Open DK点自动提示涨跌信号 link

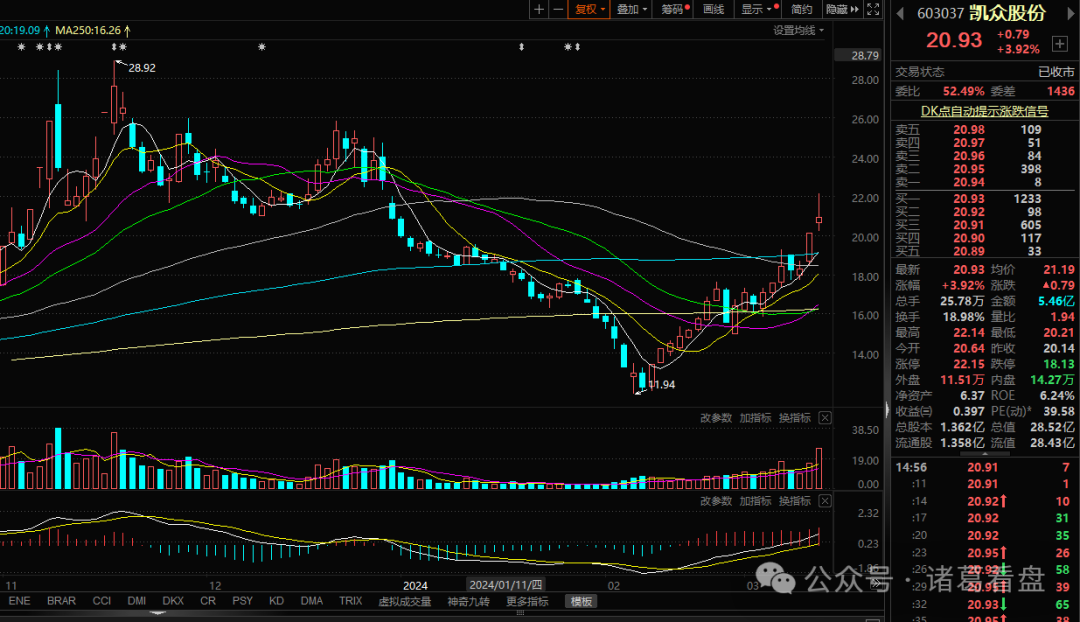click(984, 111)
